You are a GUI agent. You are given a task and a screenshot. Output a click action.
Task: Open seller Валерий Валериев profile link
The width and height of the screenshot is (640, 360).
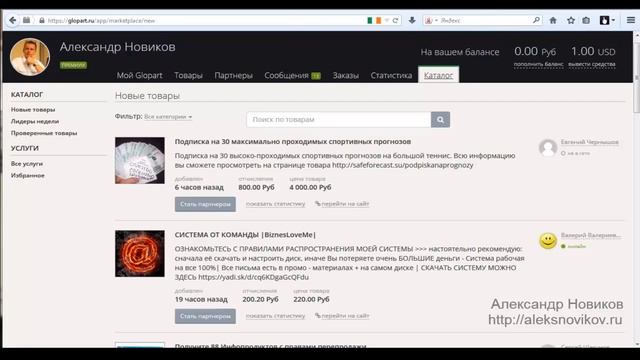(591, 236)
